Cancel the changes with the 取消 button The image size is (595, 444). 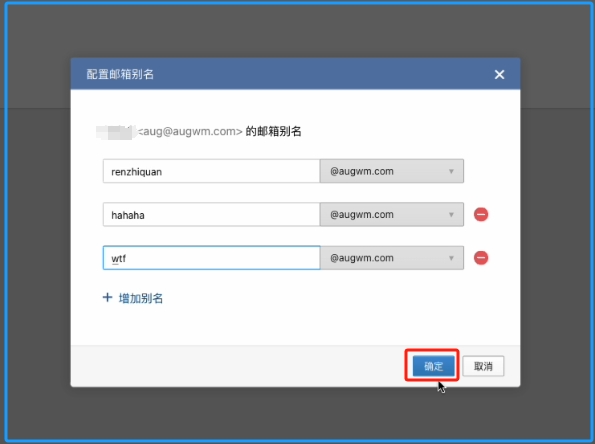point(483,366)
